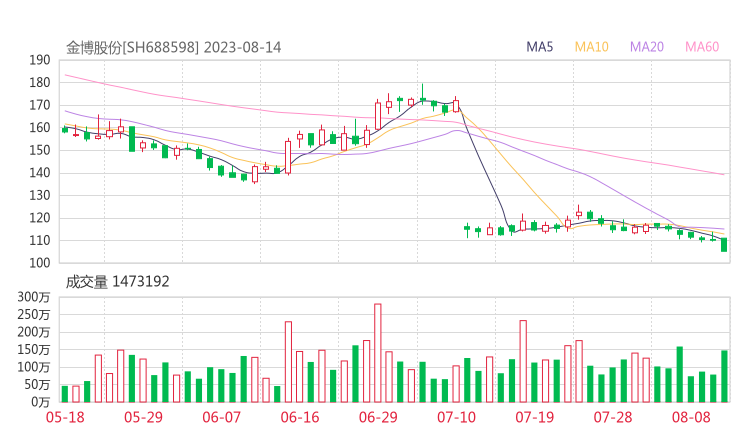Image resolution: width=740 pixels, height=440 pixels.
Task: Click the 140 price axis label
Action: [40, 173]
